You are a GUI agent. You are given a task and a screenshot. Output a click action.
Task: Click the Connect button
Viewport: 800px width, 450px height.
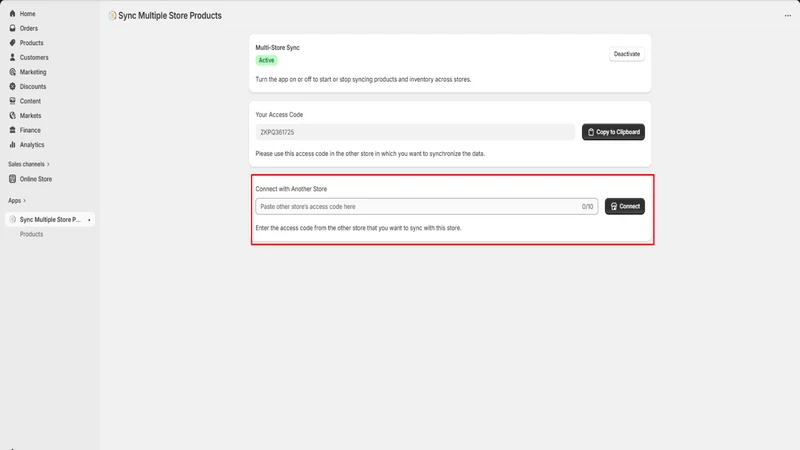pyautogui.click(x=624, y=206)
